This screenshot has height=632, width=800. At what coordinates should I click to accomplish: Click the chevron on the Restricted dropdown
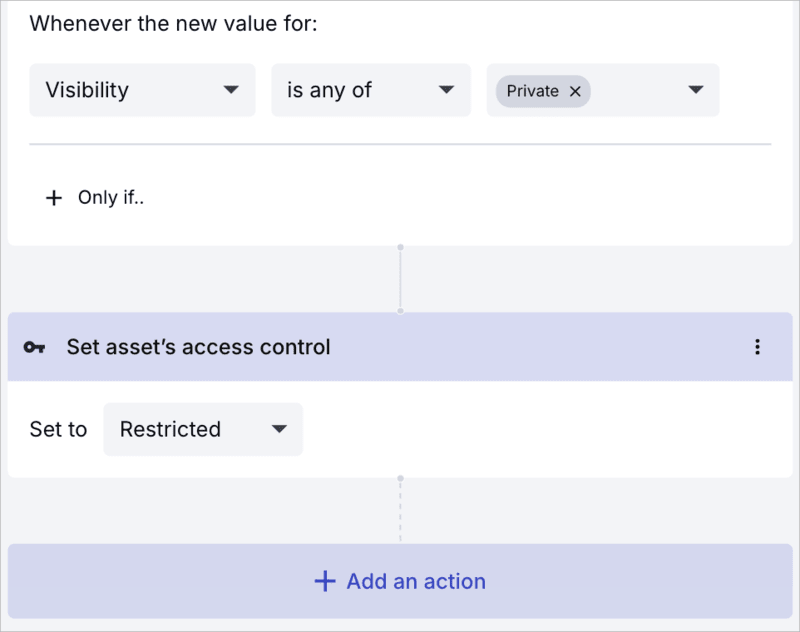pos(280,429)
